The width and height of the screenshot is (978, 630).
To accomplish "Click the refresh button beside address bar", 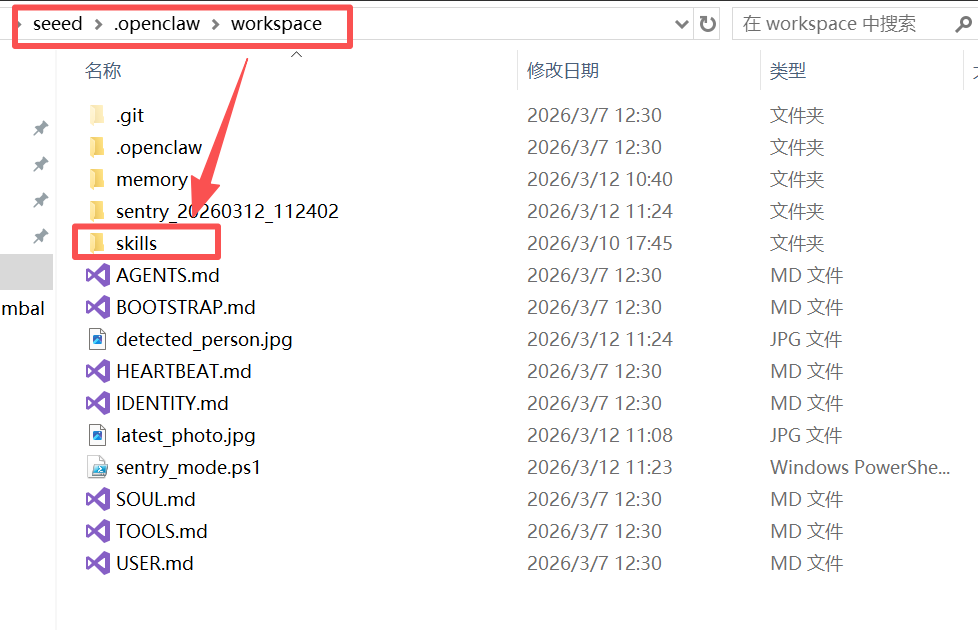I will pos(708,24).
